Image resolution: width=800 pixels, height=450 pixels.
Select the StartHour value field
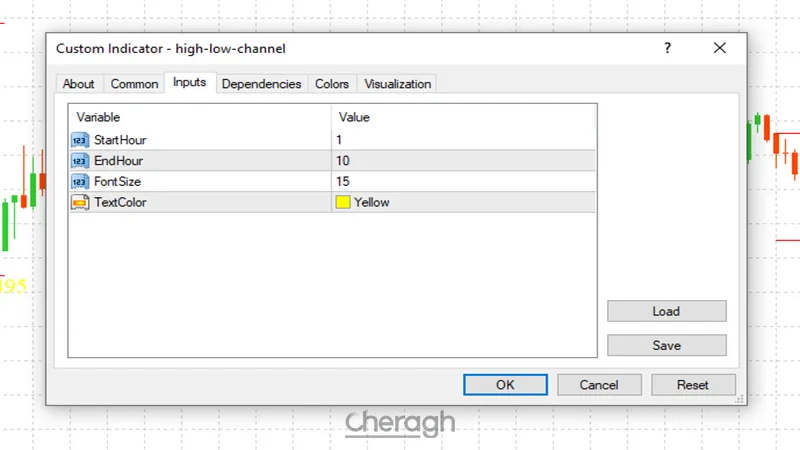pyautogui.click(x=463, y=140)
